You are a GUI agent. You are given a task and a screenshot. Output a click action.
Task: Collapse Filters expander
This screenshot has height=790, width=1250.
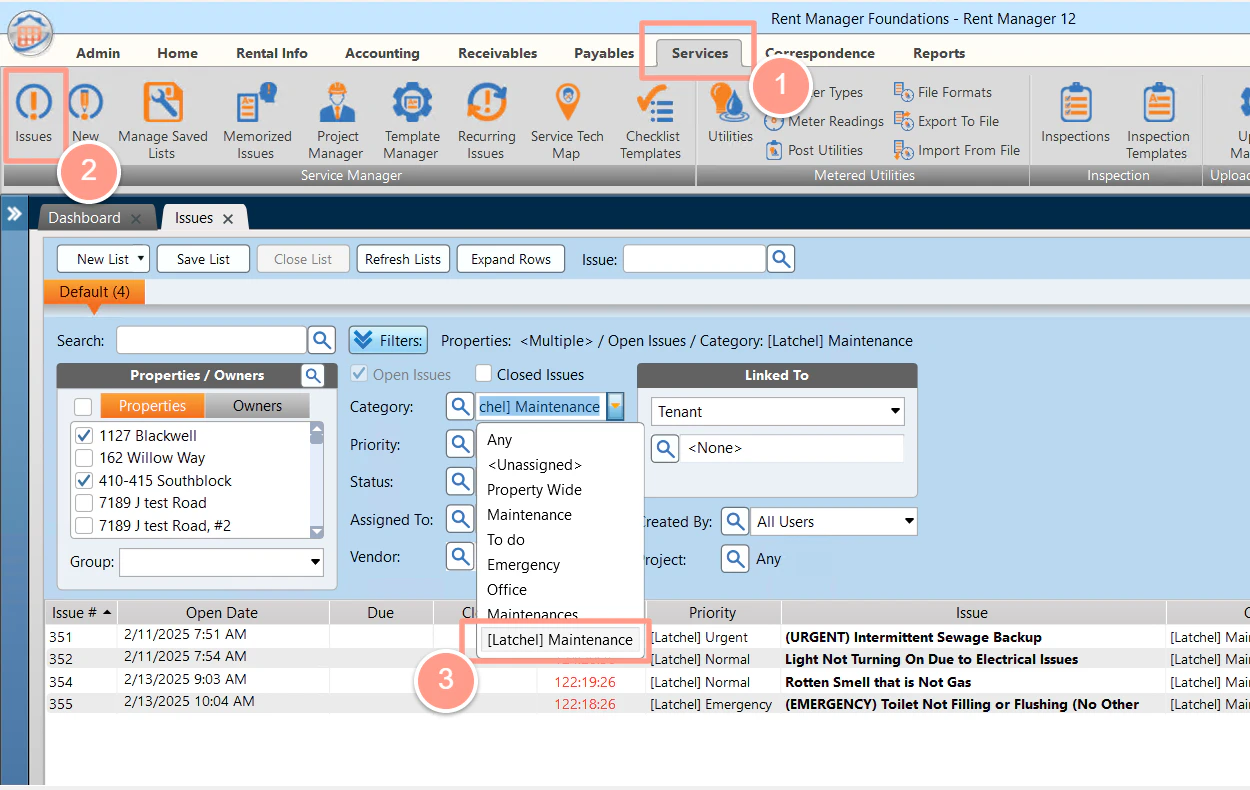point(388,340)
